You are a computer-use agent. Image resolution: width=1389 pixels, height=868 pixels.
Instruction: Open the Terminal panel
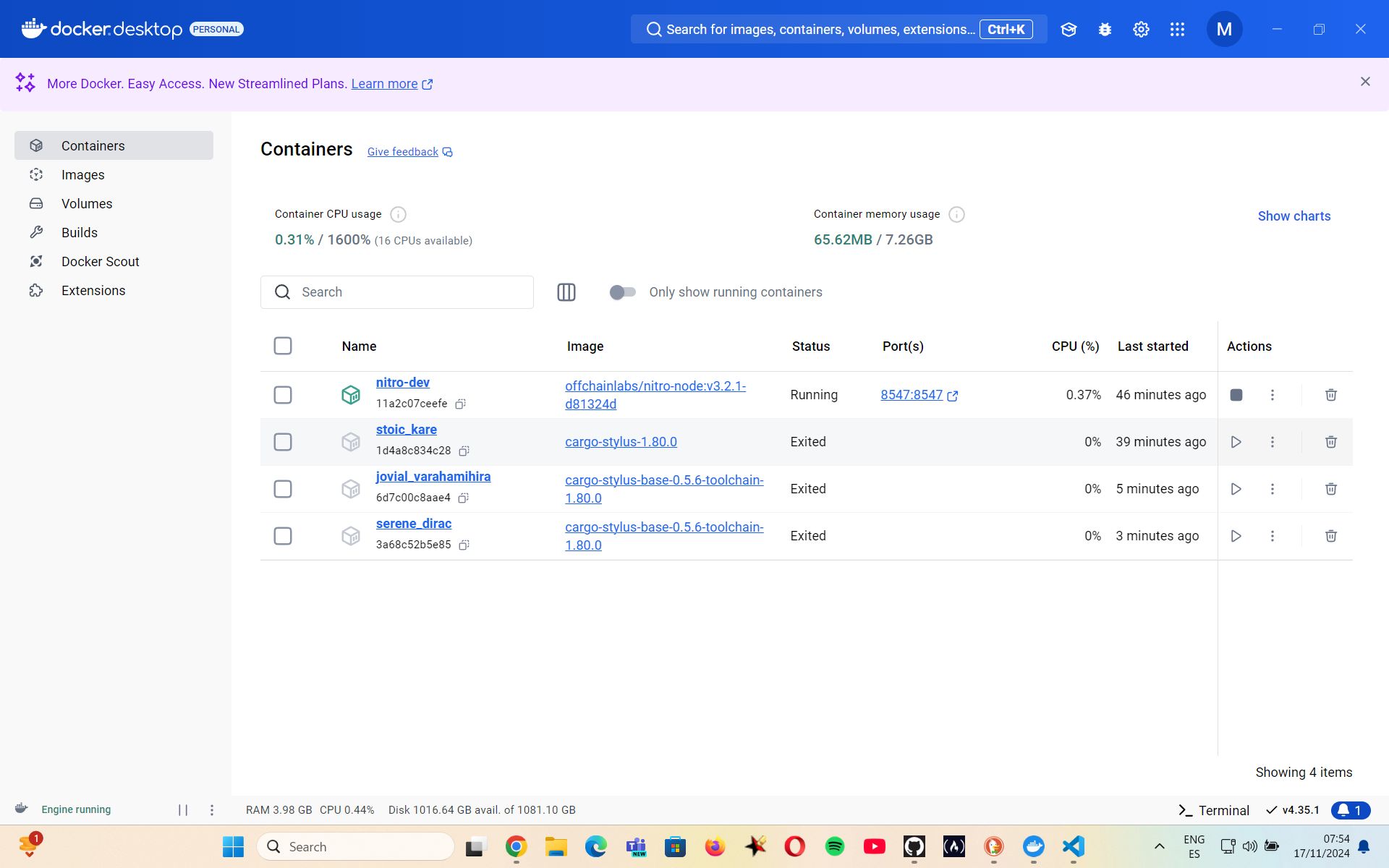[1214, 810]
